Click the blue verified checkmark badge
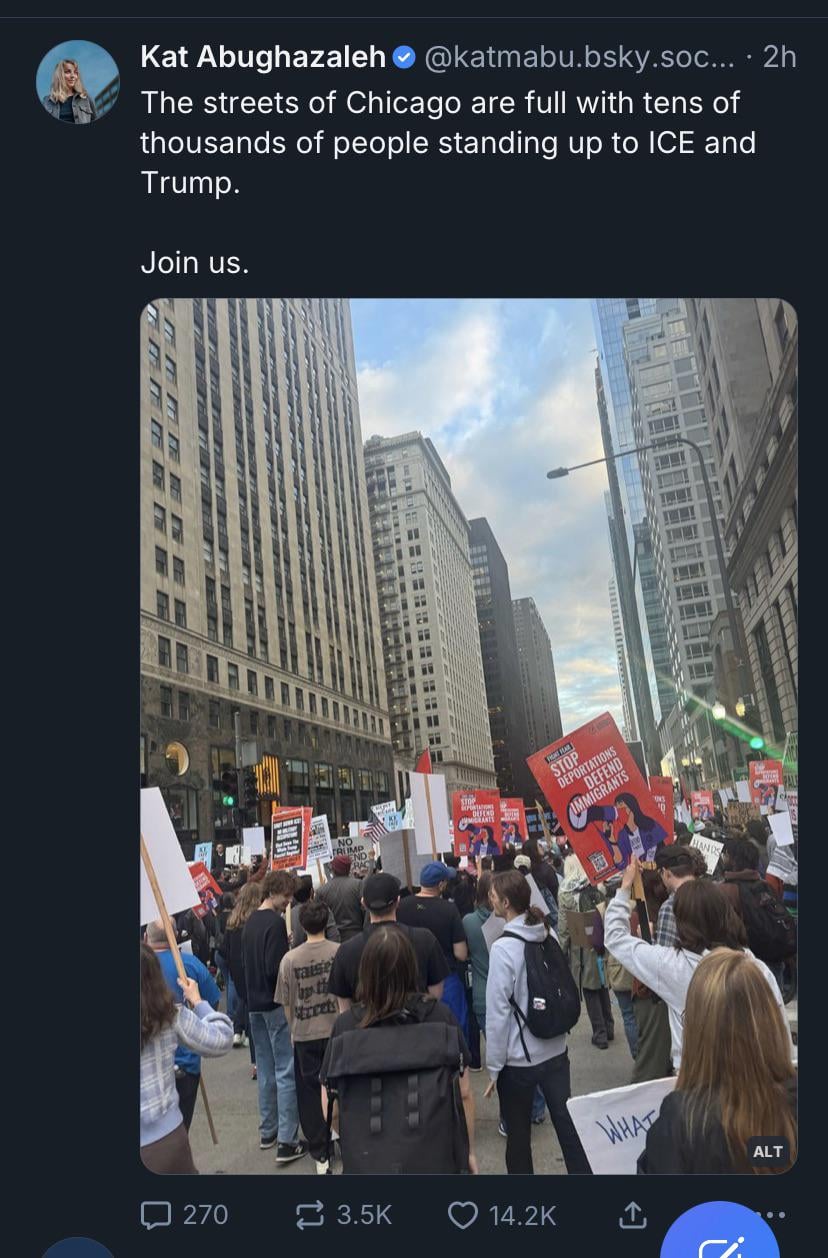This screenshot has height=1258, width=828. point(404,57)
